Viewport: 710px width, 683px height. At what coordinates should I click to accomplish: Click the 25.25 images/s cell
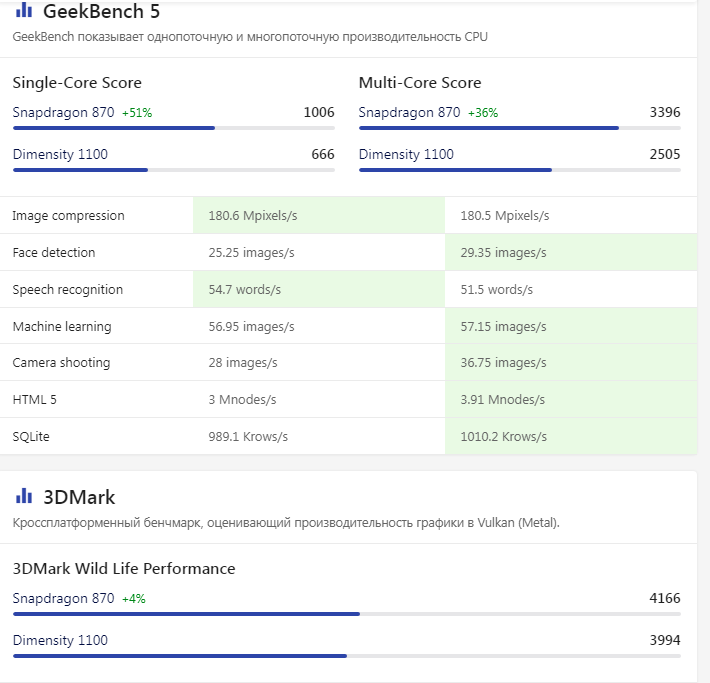[x=319, y=253]
